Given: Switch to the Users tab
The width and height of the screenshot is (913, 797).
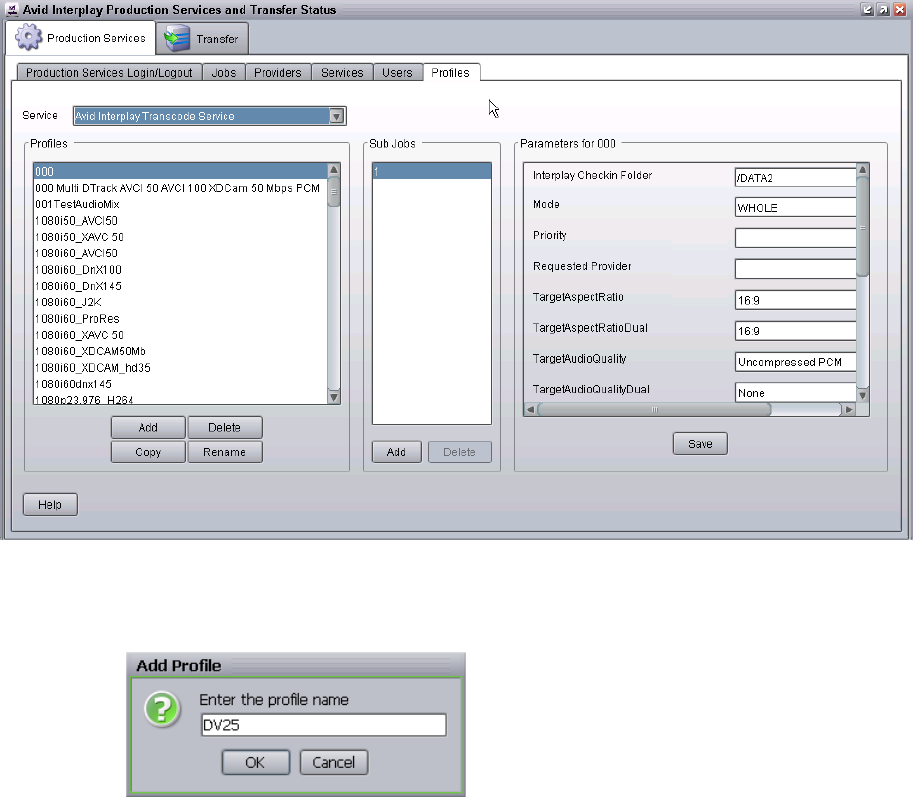Looking at the screenshot, I should 397,72.
